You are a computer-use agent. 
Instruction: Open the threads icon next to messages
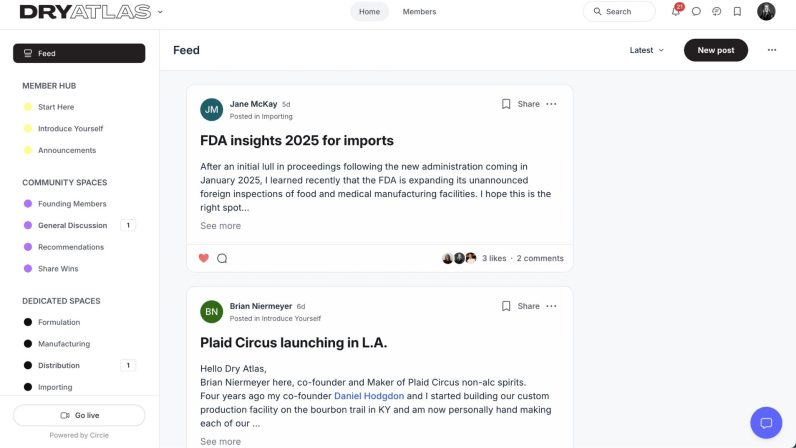(716, 11)
